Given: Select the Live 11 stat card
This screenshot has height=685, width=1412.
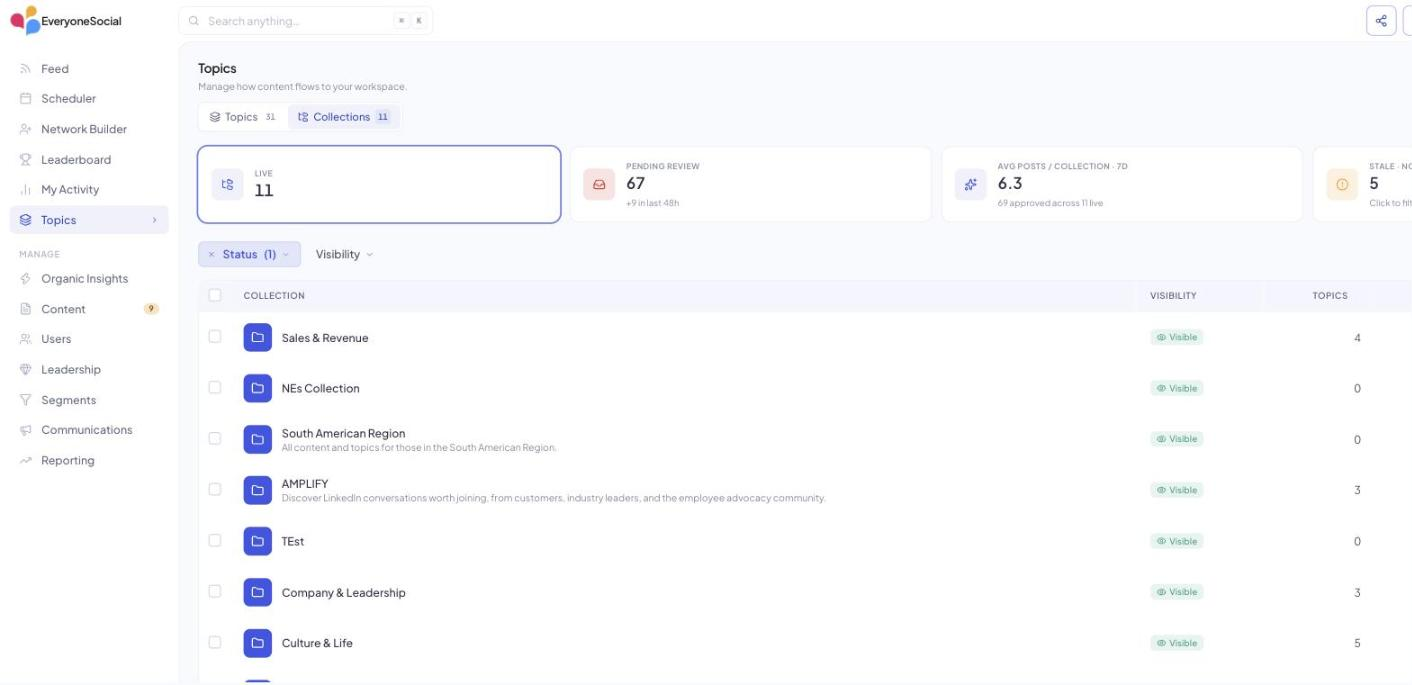Looking at the screenshot, I should click(379, 184).
